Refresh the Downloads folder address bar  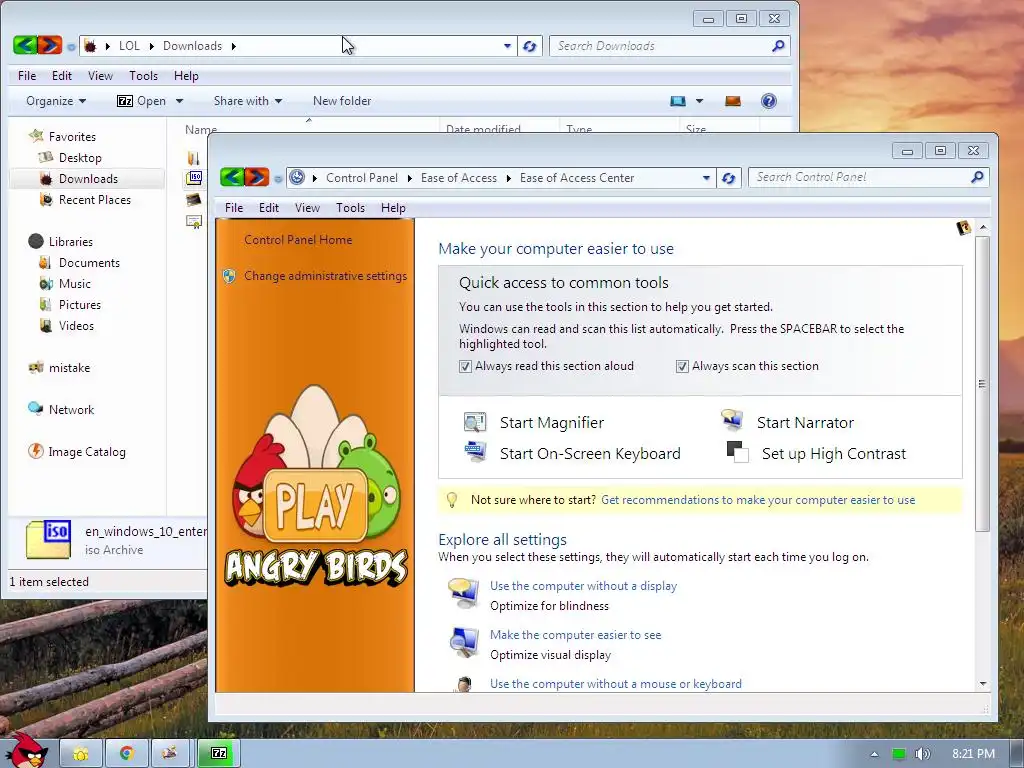coord(530,46)
